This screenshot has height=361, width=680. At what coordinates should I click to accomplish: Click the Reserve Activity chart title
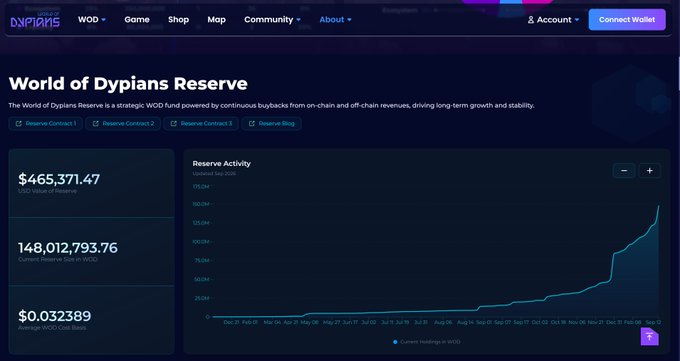coord(222,164)
